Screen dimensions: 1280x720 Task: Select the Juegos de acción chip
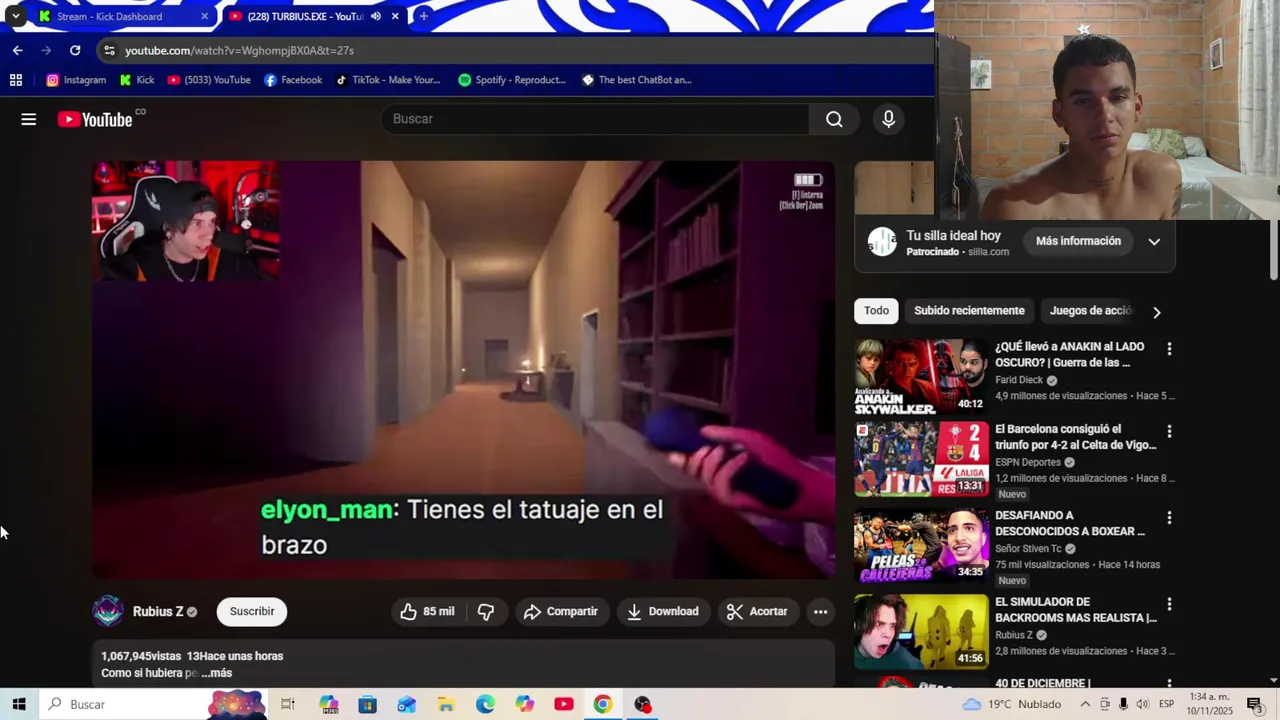tap(1090, 311)
